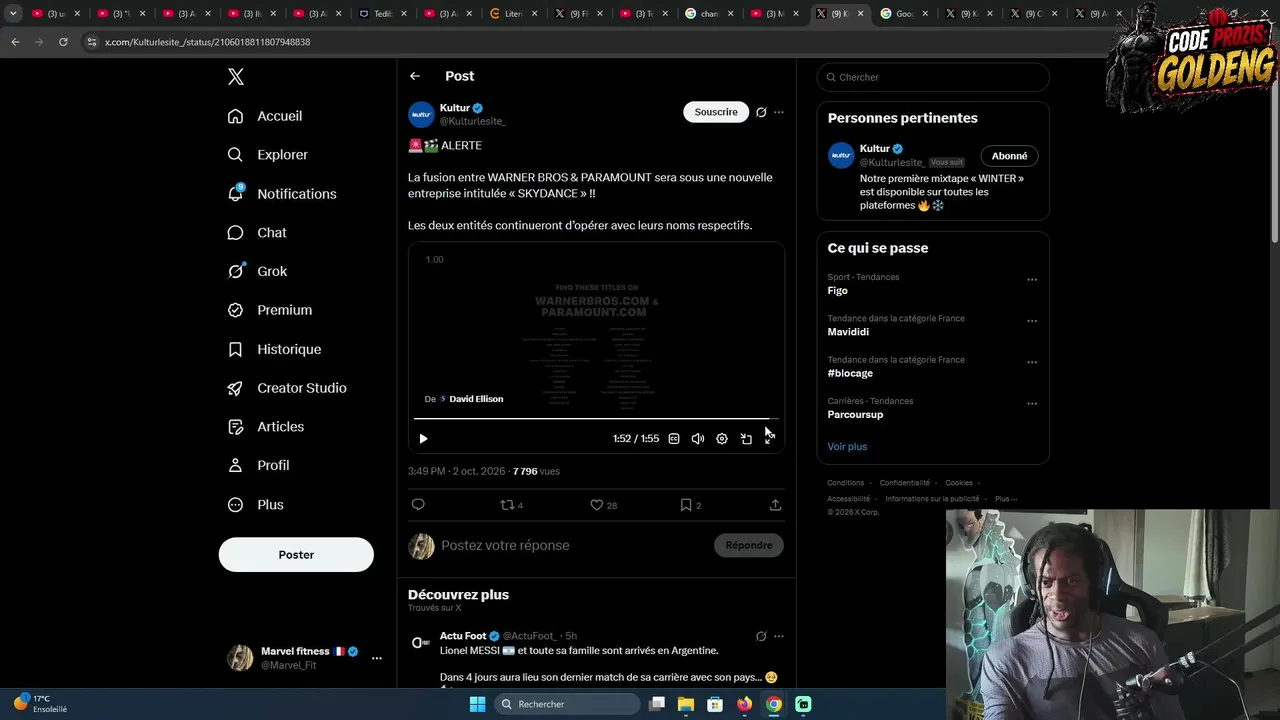The image size is (1280, 720).
Task: Expand the Plus menu in the sidebar
Action: (256, 505)
